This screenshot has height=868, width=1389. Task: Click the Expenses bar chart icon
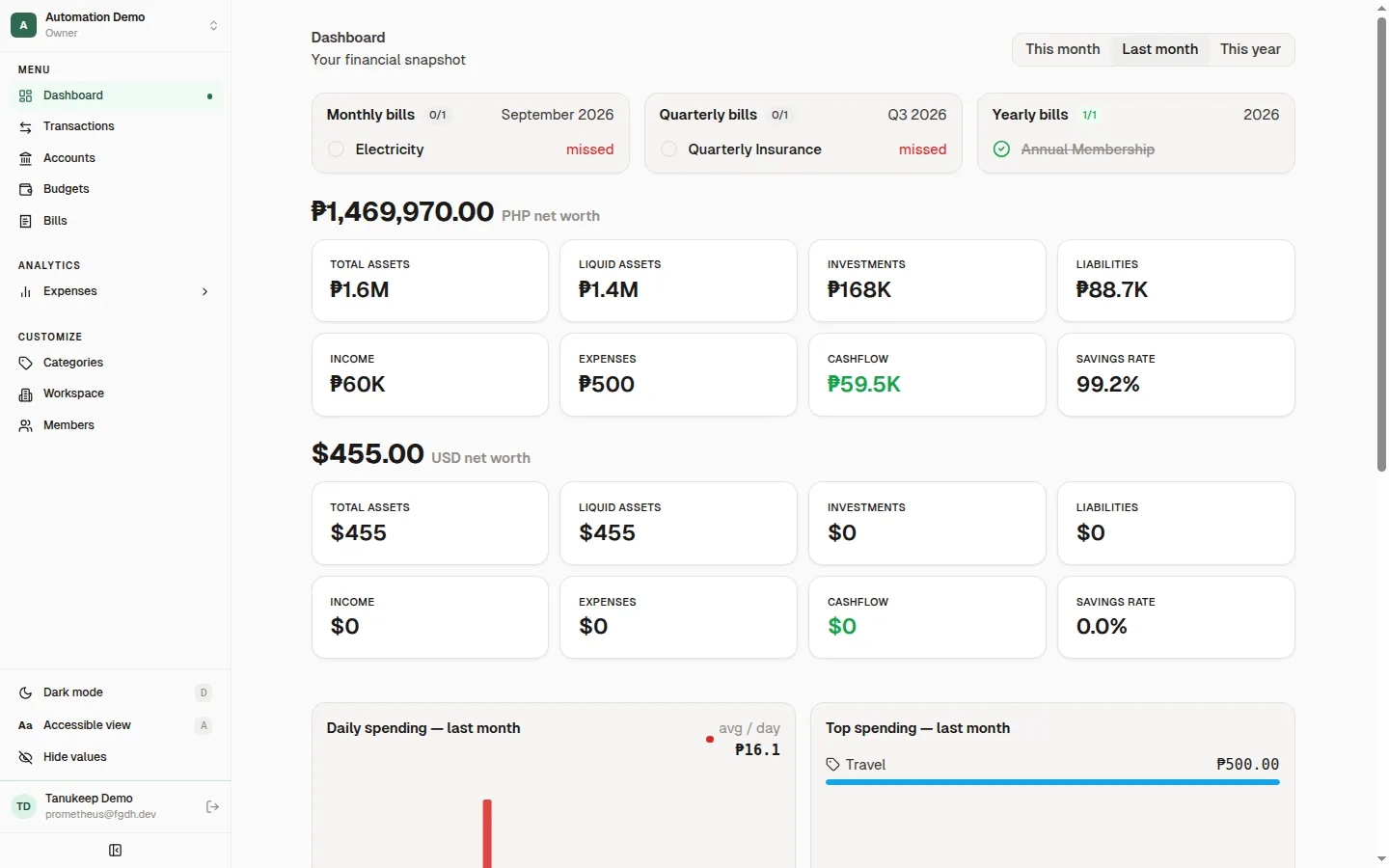click(x=26, y=291)
